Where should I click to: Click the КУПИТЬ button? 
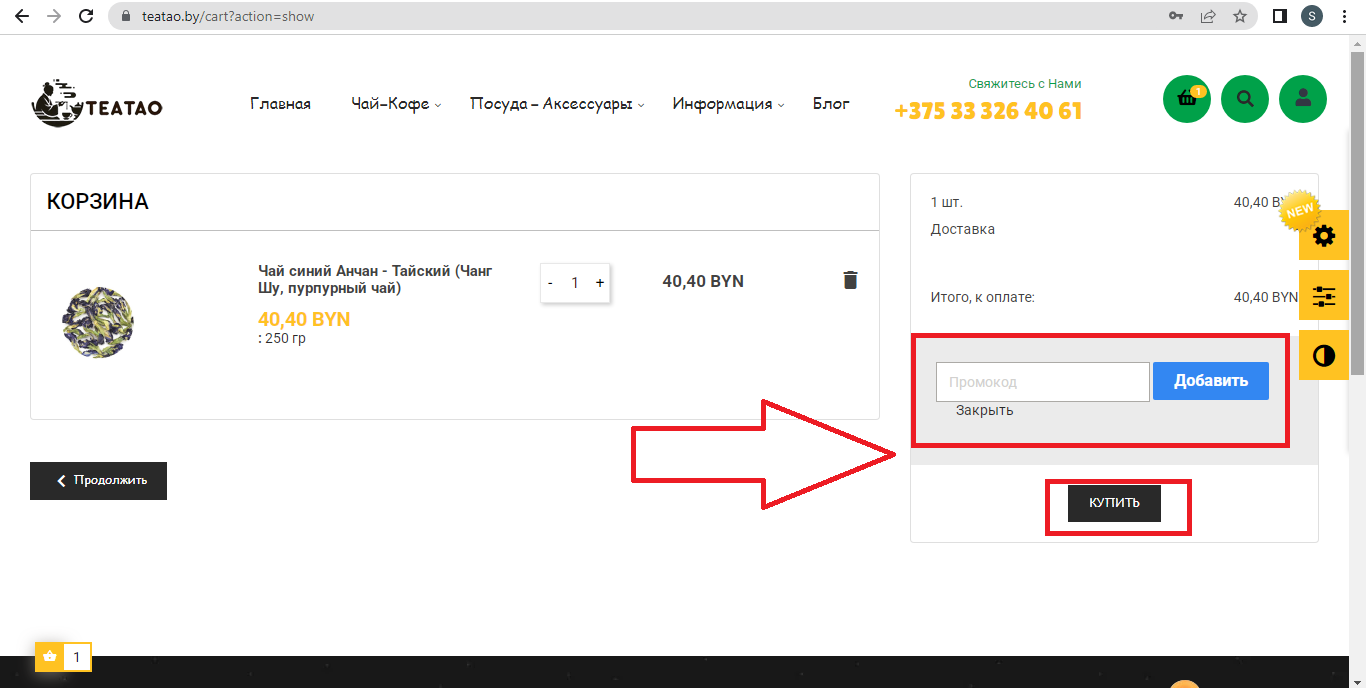[x=1114, y=503]
